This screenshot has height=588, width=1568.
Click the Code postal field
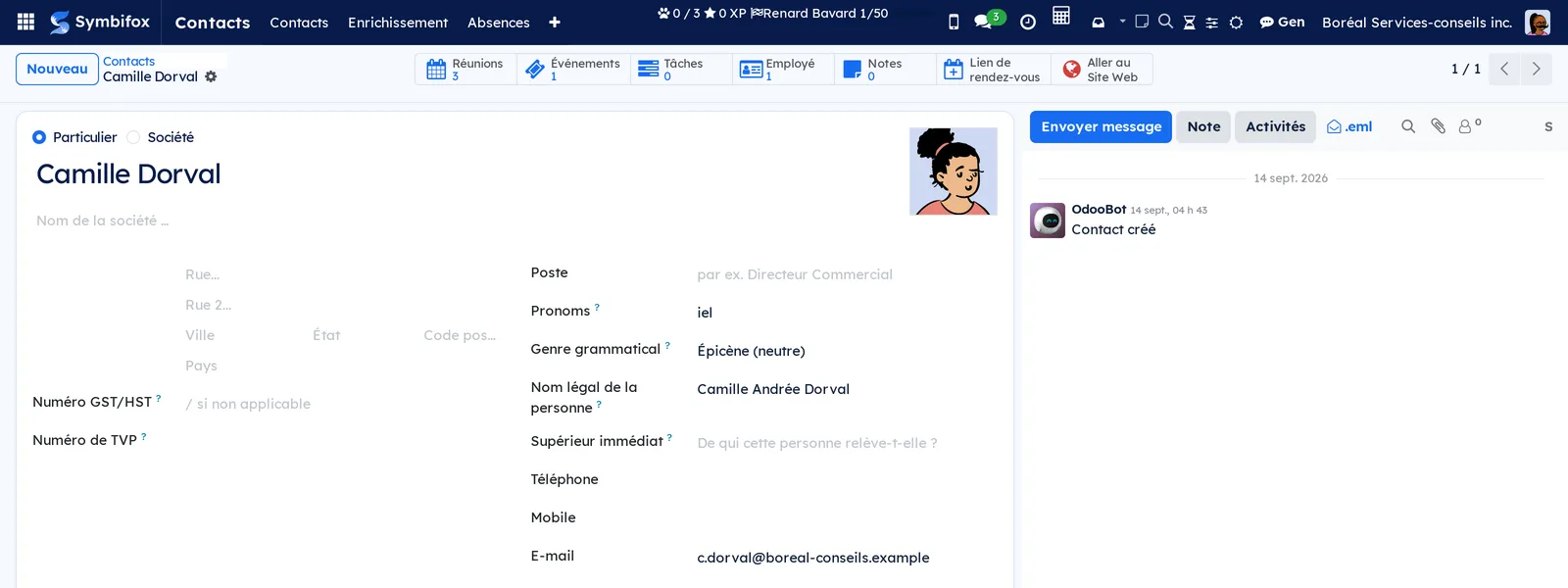464,335
